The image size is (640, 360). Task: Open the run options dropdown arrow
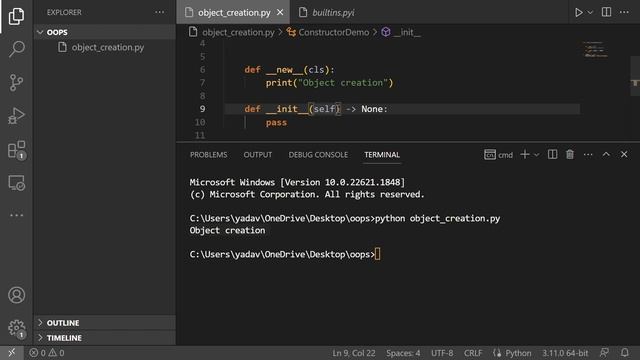pos(590,12)
